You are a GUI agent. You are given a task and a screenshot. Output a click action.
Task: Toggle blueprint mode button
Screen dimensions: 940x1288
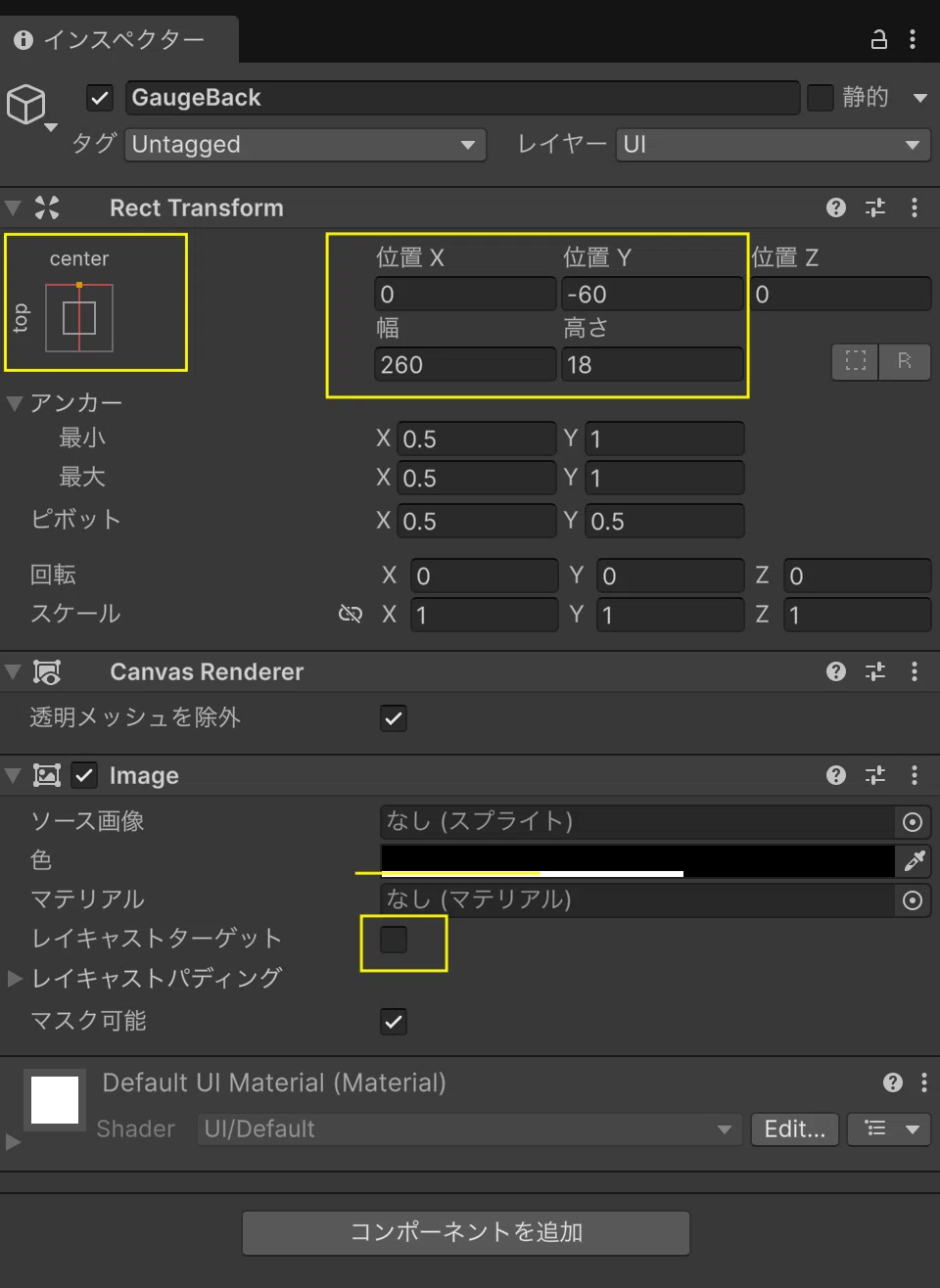click(856, 361)
